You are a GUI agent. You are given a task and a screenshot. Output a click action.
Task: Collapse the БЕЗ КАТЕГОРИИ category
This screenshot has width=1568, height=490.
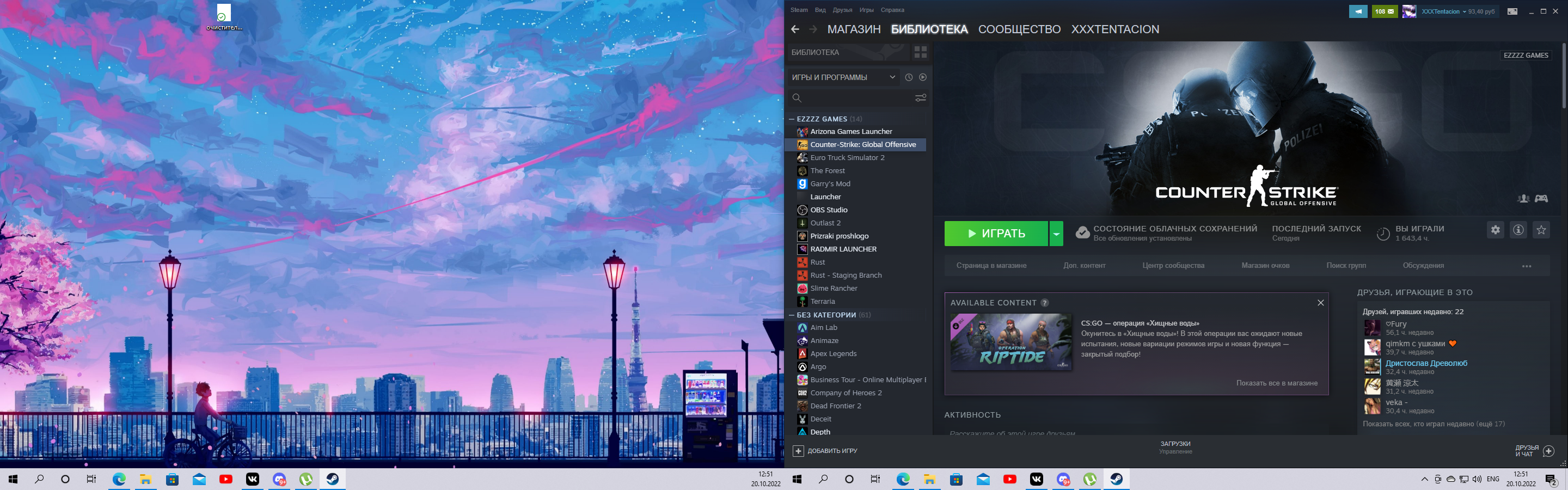click(792, 315)
